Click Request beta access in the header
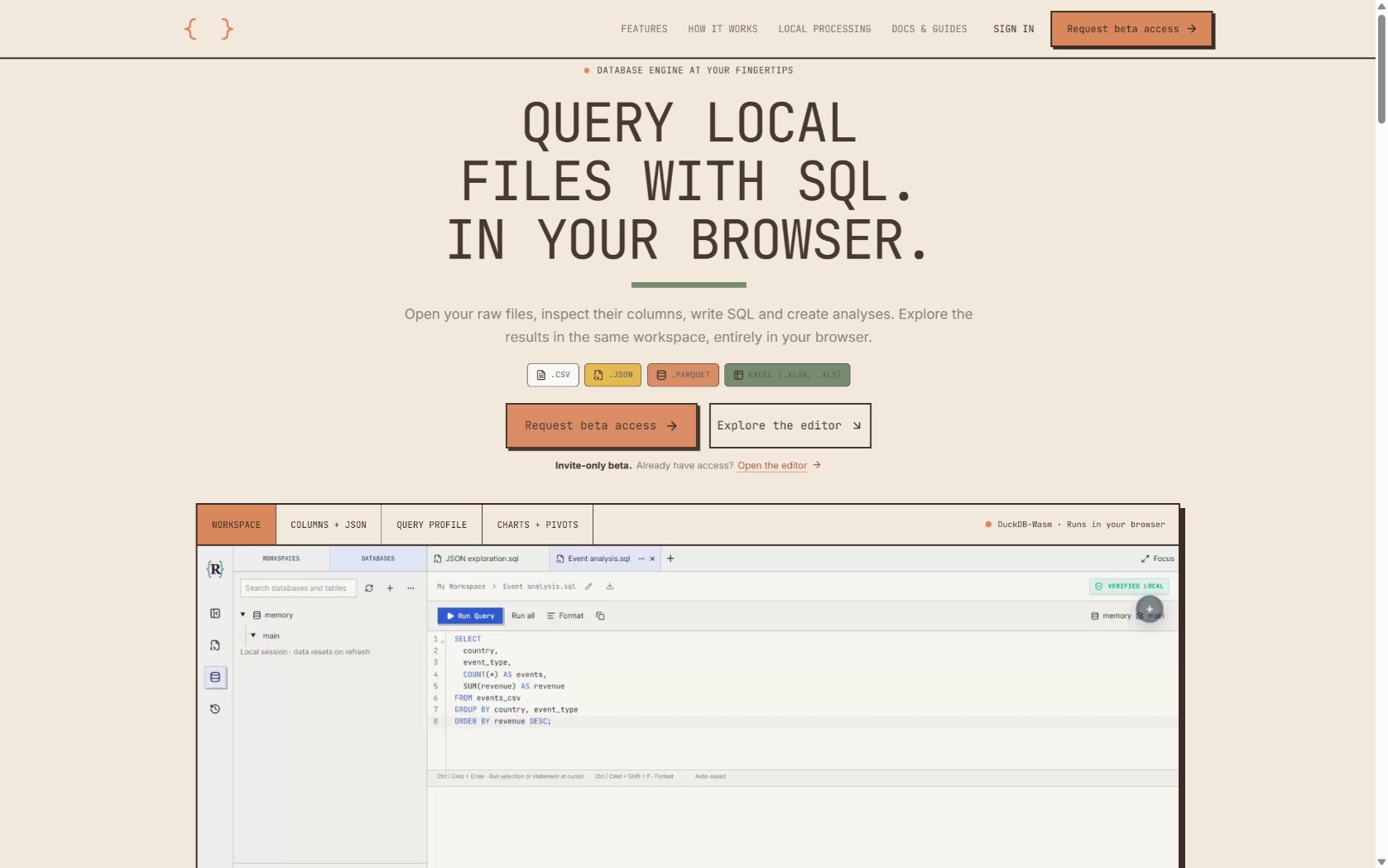The width and height of the screenshot is (1388, 868). coord(1131,29)
